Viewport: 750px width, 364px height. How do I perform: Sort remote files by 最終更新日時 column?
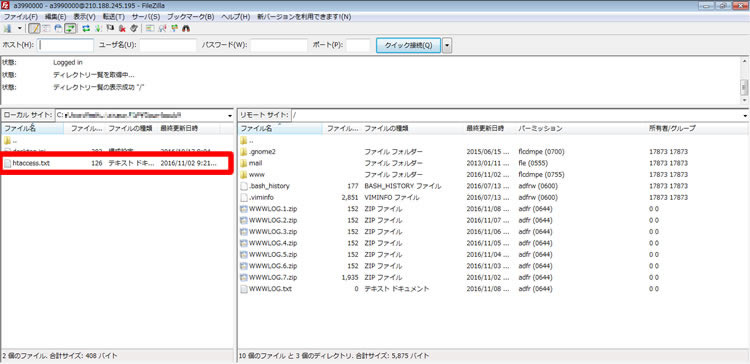click(489, 129)
